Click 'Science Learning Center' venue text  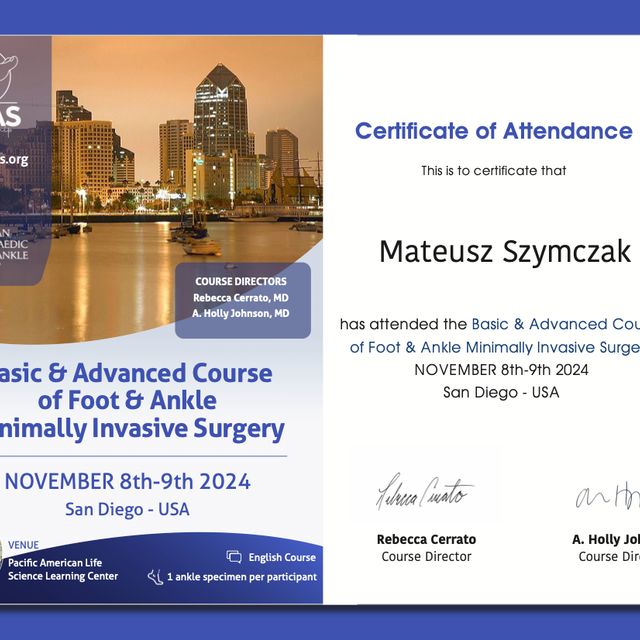[x=63, y=576]
